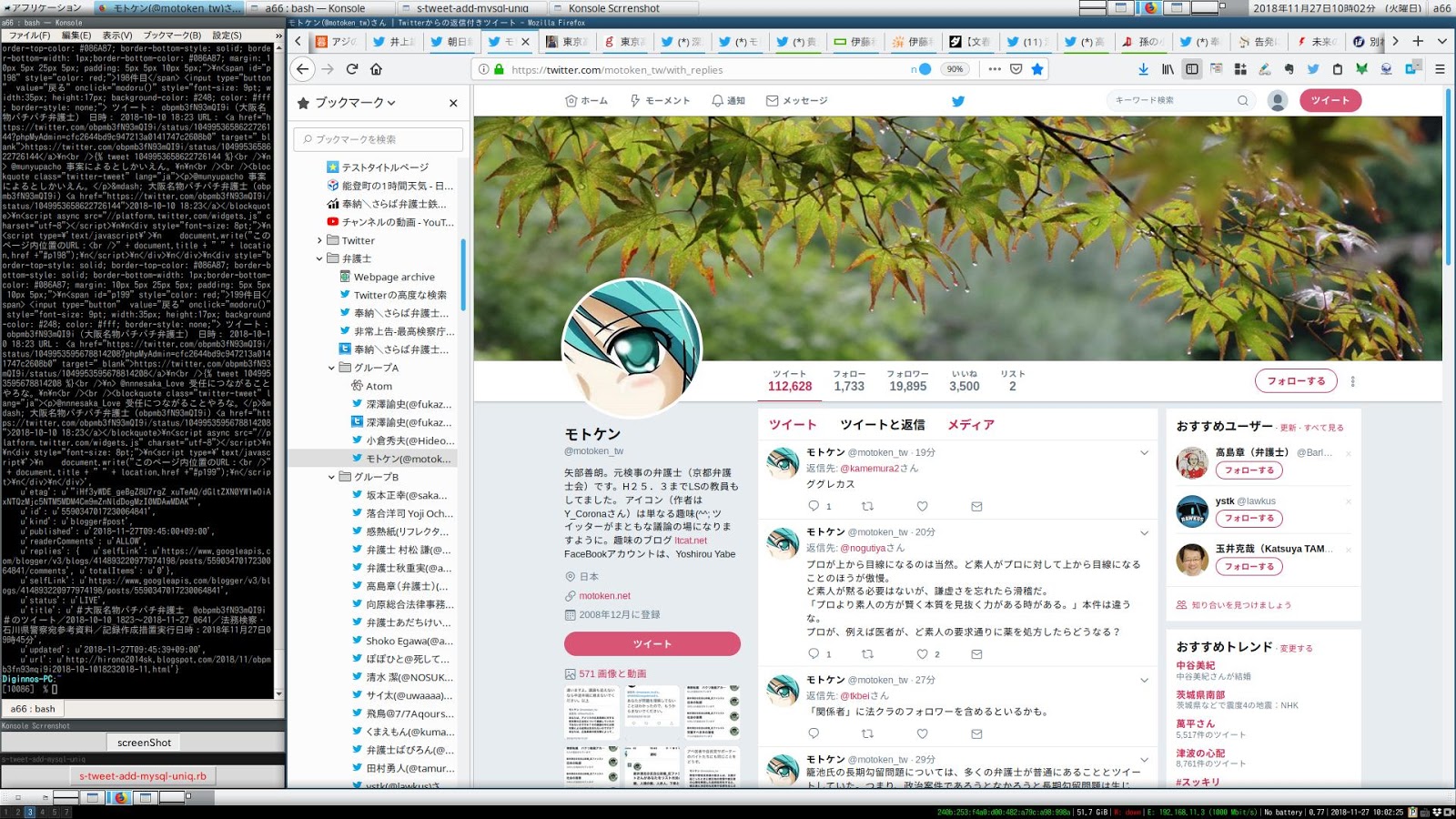Follow 高島章（弁護士） suggestion
Viewport: 1456px width, 819px height.
1249,470
